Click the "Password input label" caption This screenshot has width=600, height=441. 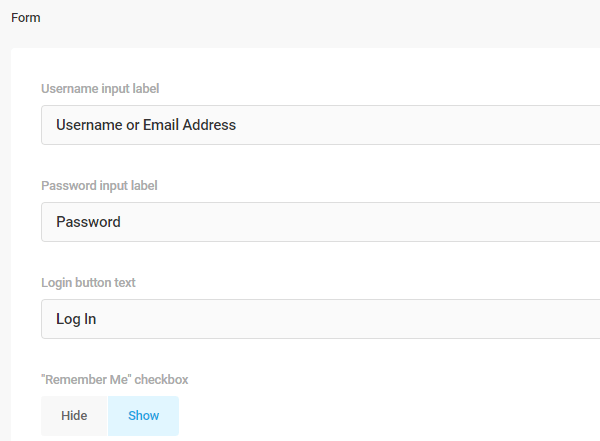tap(99, 185)
